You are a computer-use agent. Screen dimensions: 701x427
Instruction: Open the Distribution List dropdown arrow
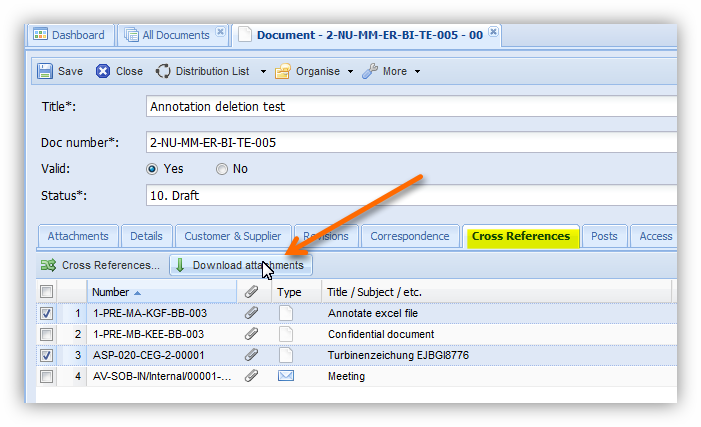tap(263, 72)
